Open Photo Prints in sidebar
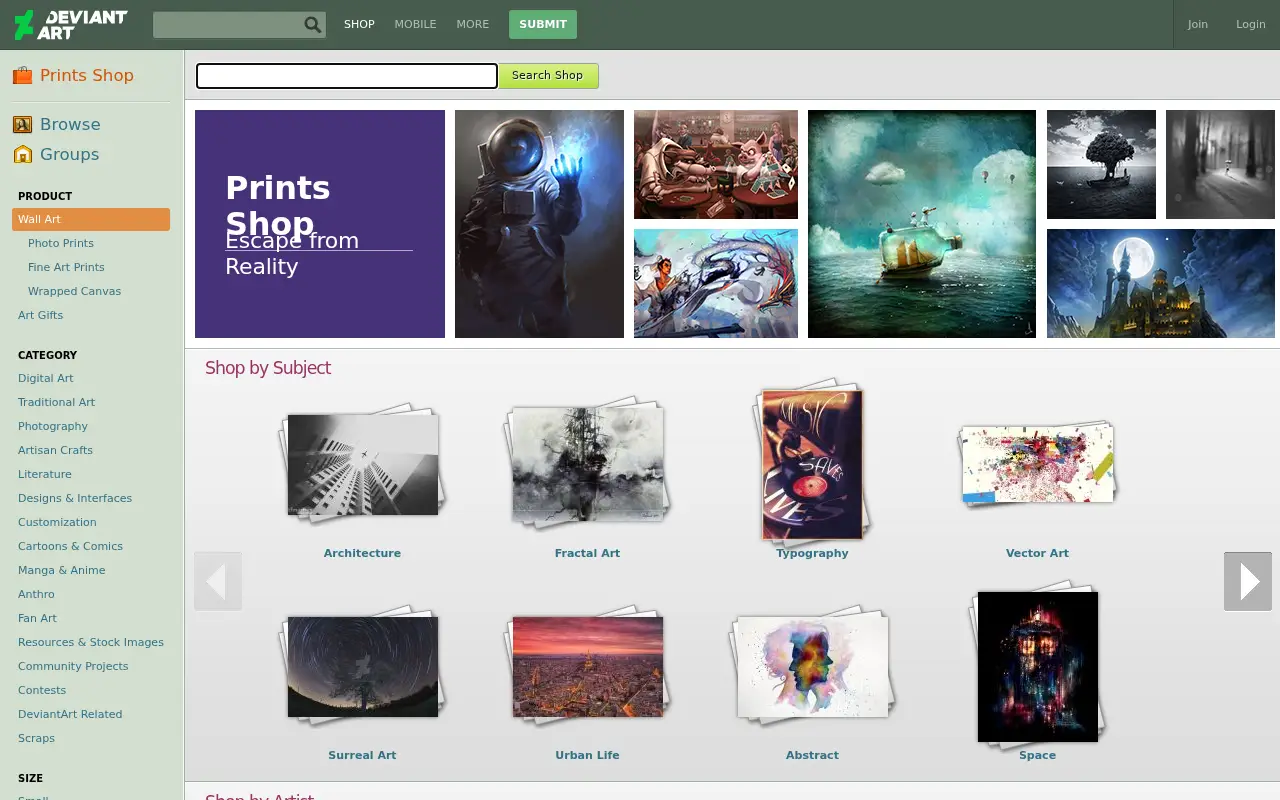 click(x=61, y=243)
